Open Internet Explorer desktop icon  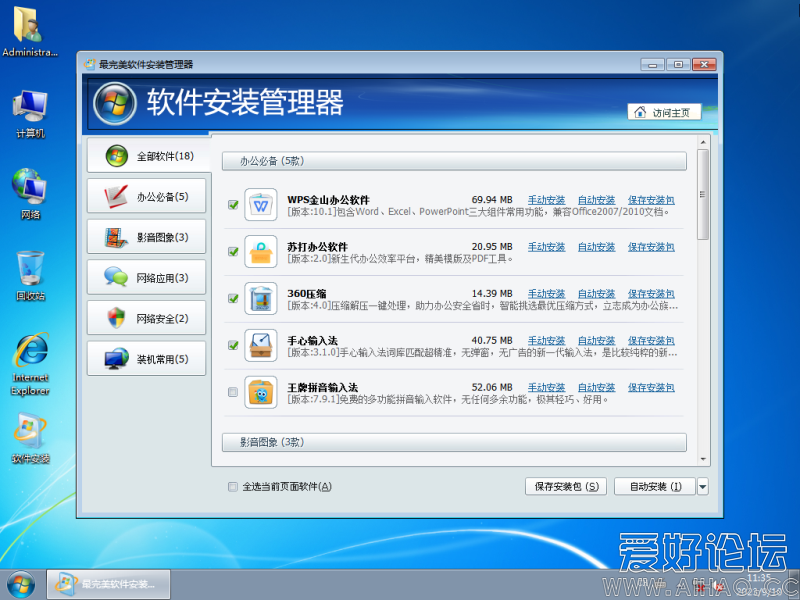click(30, 355)
